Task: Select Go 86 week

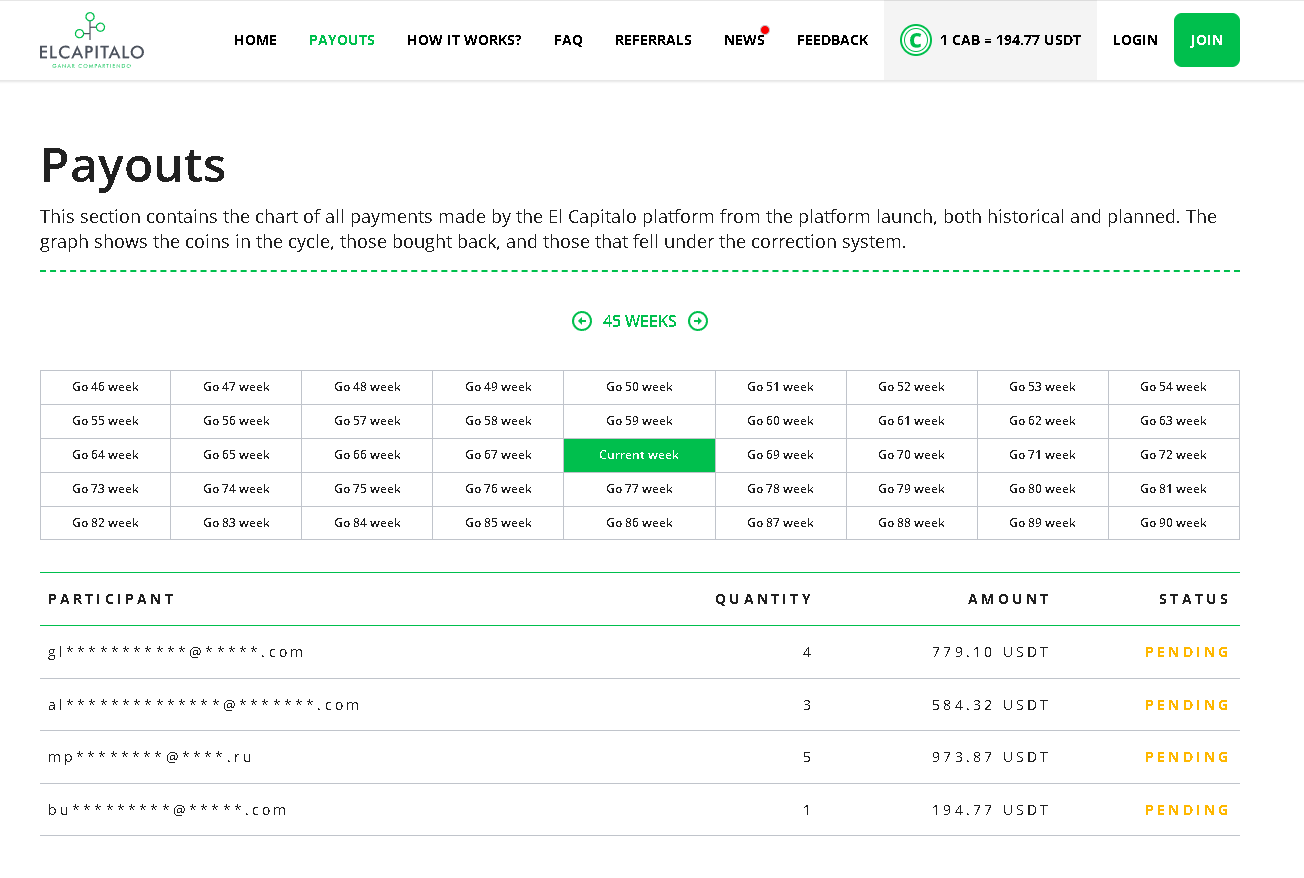Action: click(639, 523)
